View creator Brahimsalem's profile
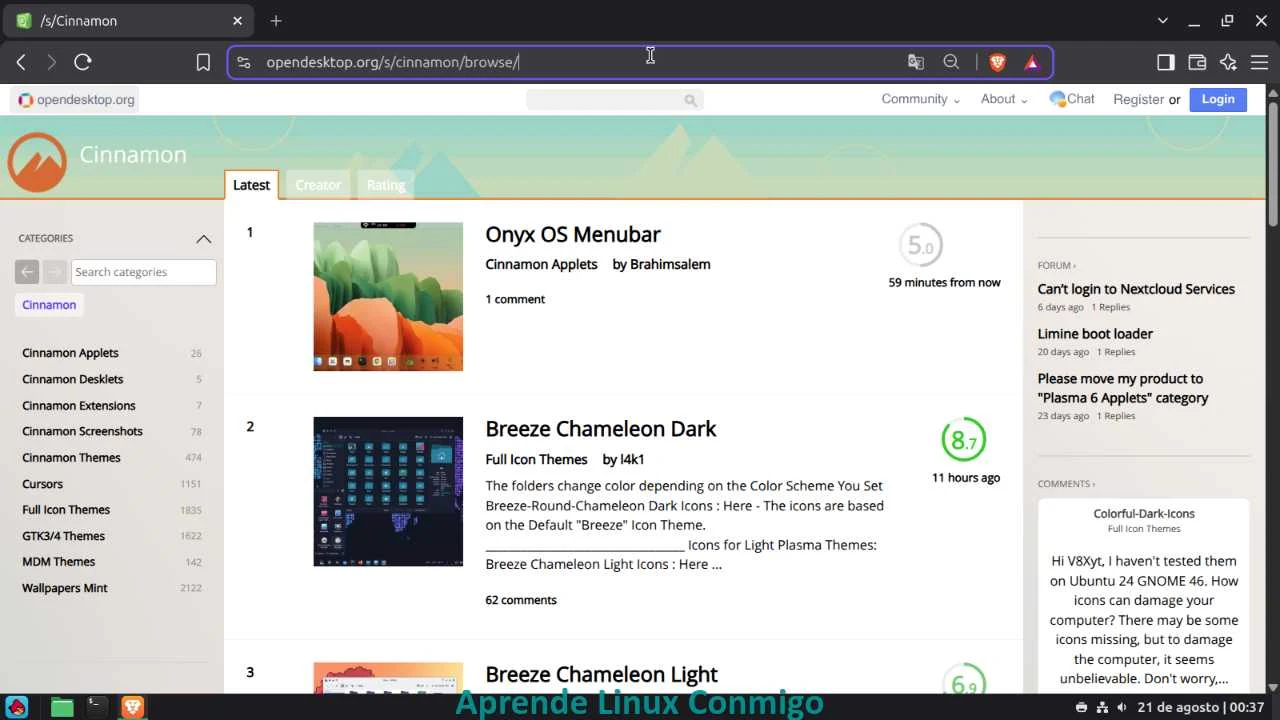The height and width of the screenshot is (720, 1280). coord(670,264)
